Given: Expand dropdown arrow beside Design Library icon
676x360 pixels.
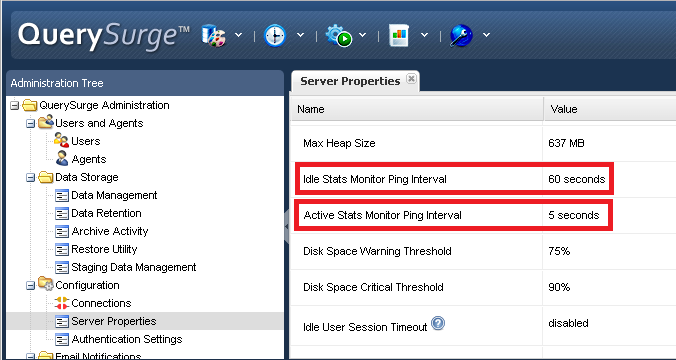Looking at the screenshot, I should pyautogui.click(x=238, y=35).
